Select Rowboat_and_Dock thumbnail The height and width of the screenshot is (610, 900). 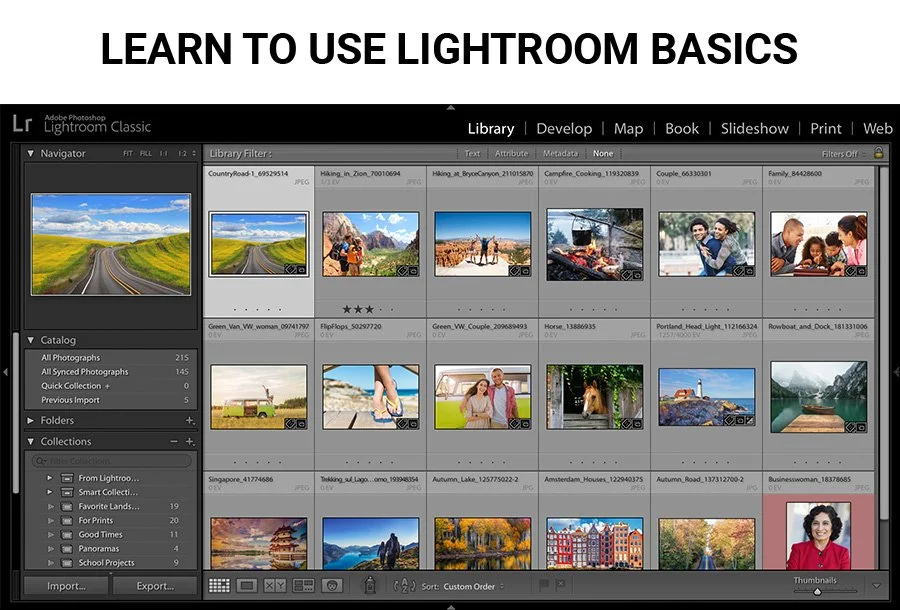click(x=818, y=397)
